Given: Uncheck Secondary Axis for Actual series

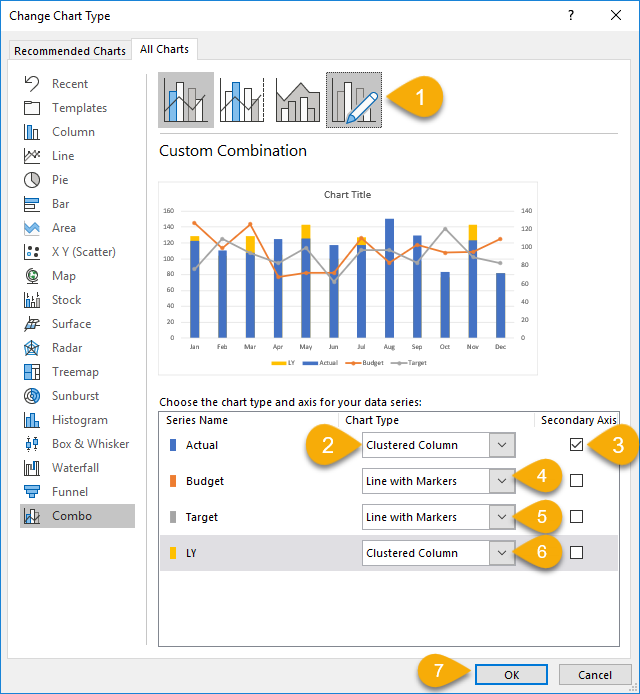Looking at the screenshot, I should click(x=576, y=445).
